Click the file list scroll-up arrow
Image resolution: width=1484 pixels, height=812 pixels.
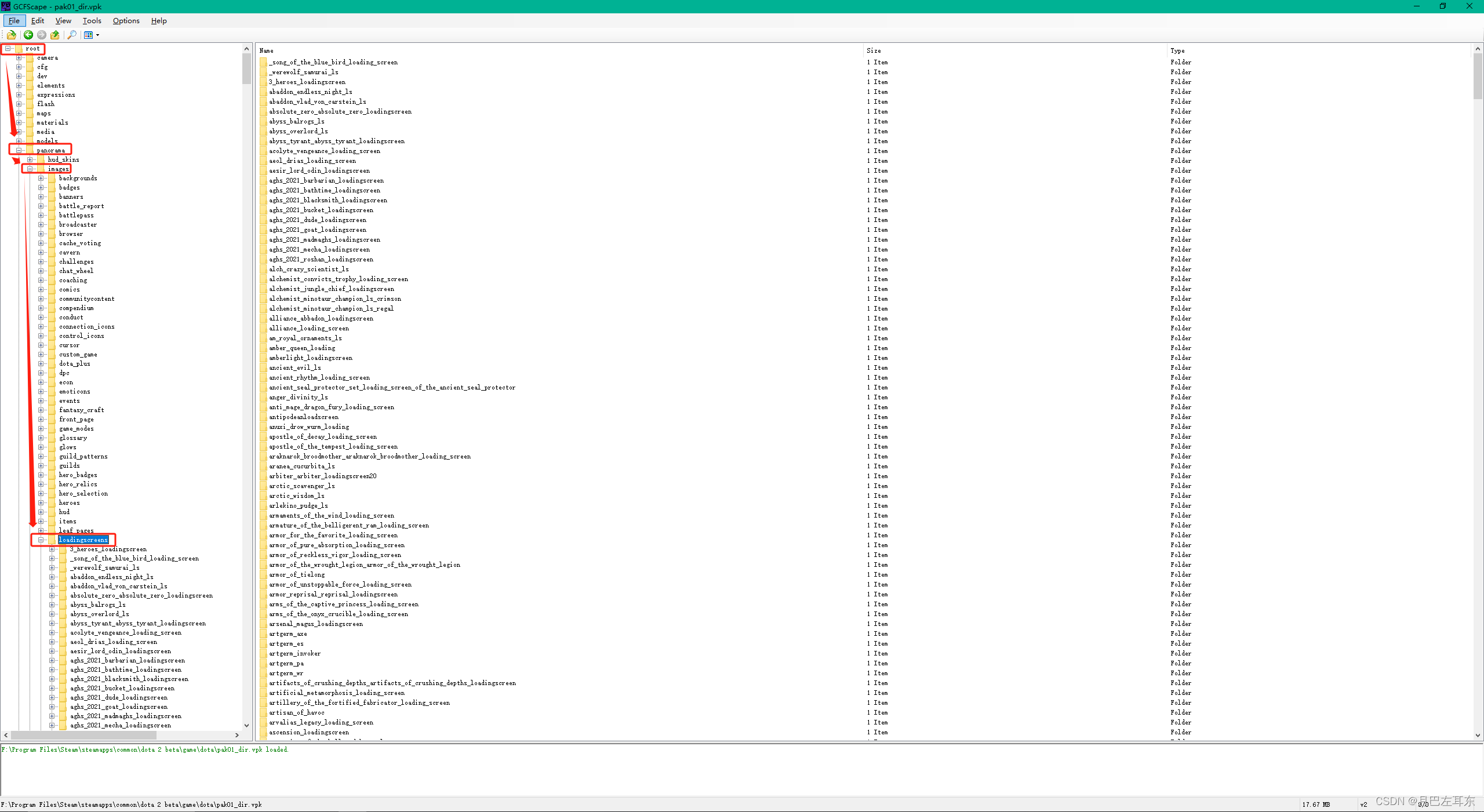1478,49
